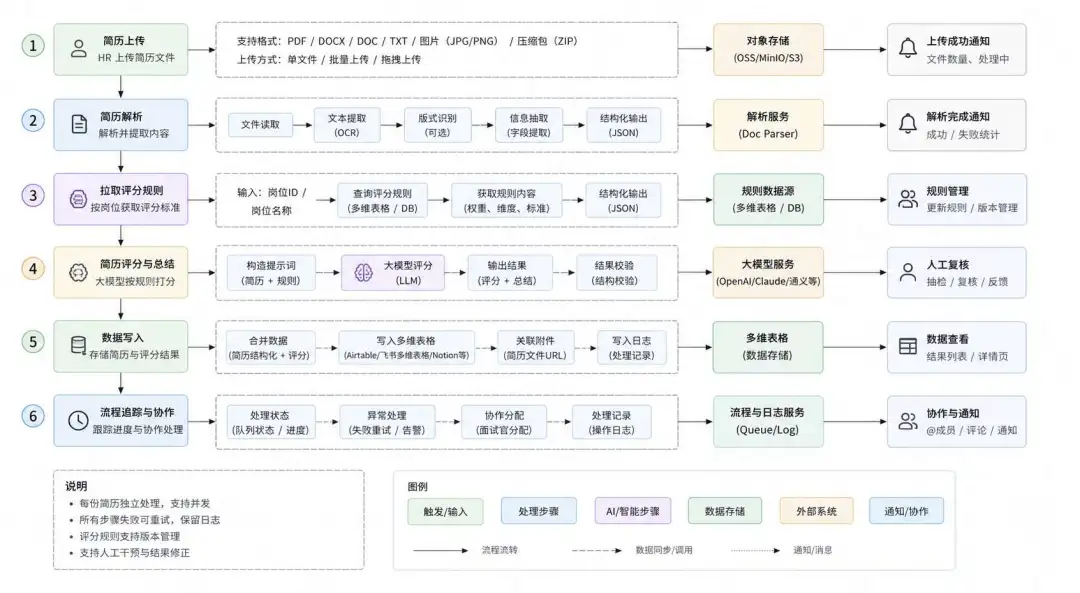Click the person icon in the 简历上传 node
Viewport: 1080px width, 593px height.
[x=79, y=49]
